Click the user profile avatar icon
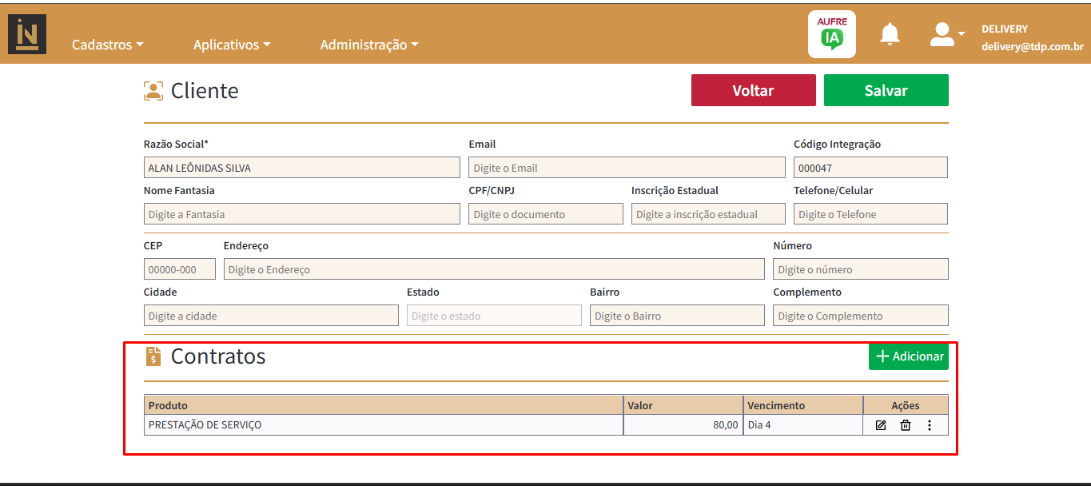 tap(942, 35)
